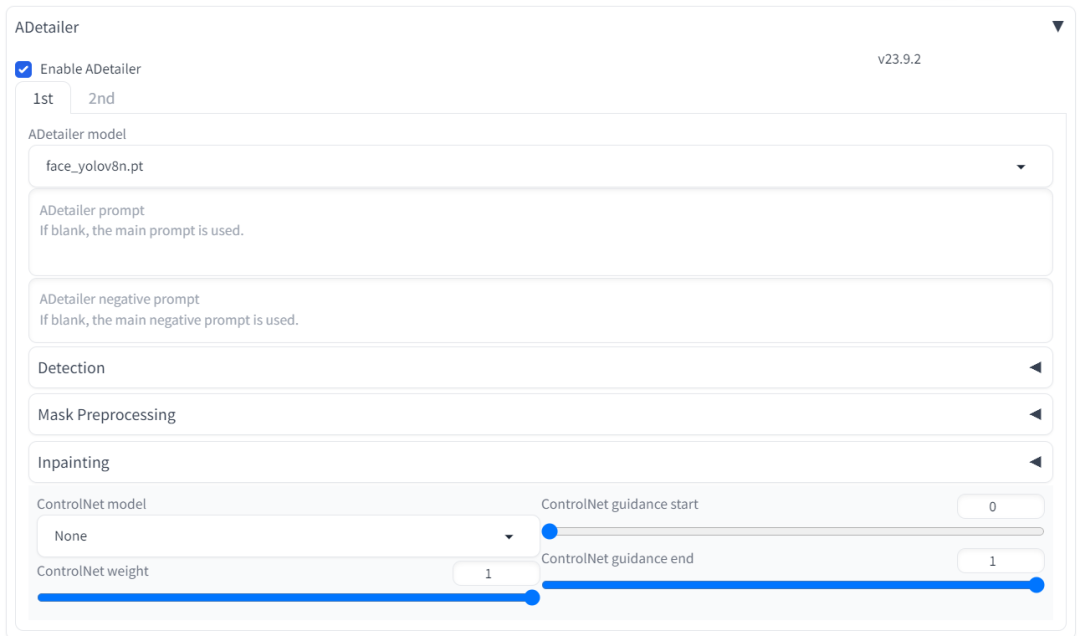Image resolution: width=1080 pixels, height=636 pixels.
Task: Open the ControlNet model None dropdown
Action: click(x=288, y=536)
